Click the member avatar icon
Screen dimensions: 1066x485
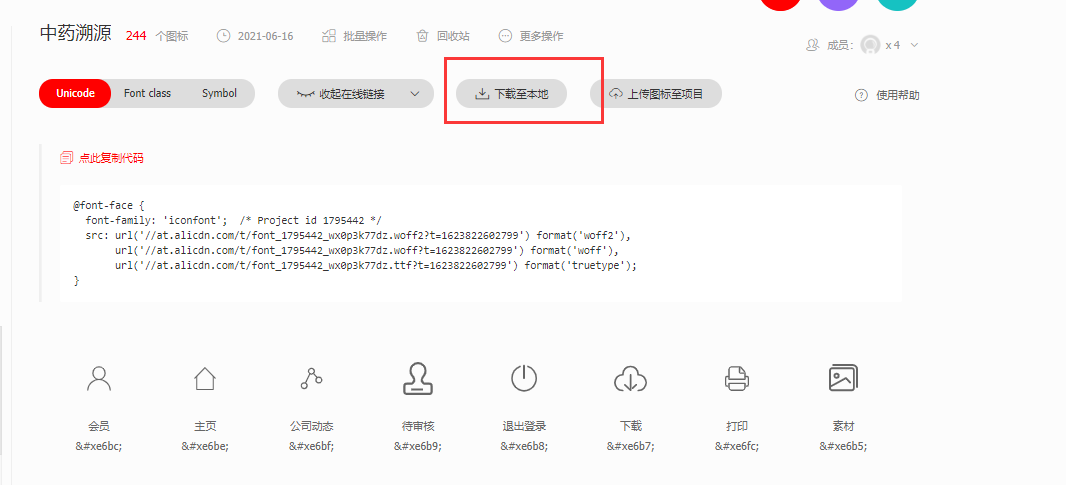coord(870,45)
